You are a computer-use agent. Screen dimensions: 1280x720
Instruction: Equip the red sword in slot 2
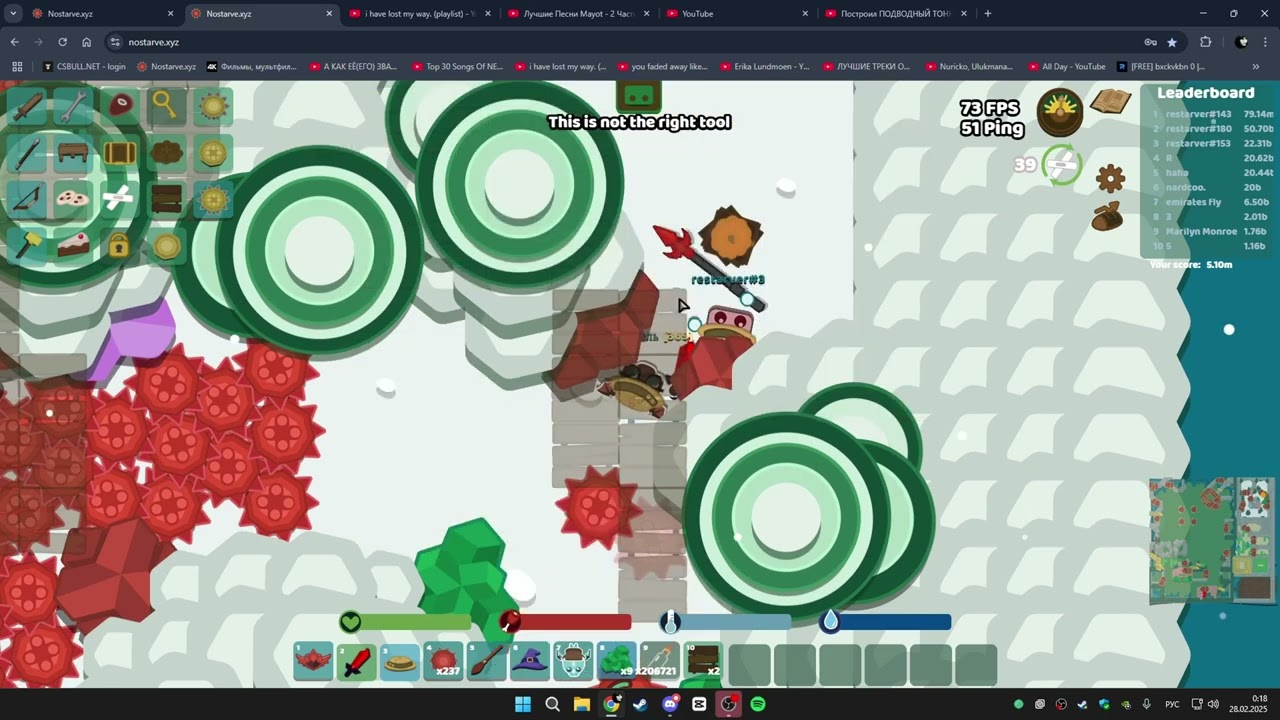pyautogui.click(x=357, y=662)
